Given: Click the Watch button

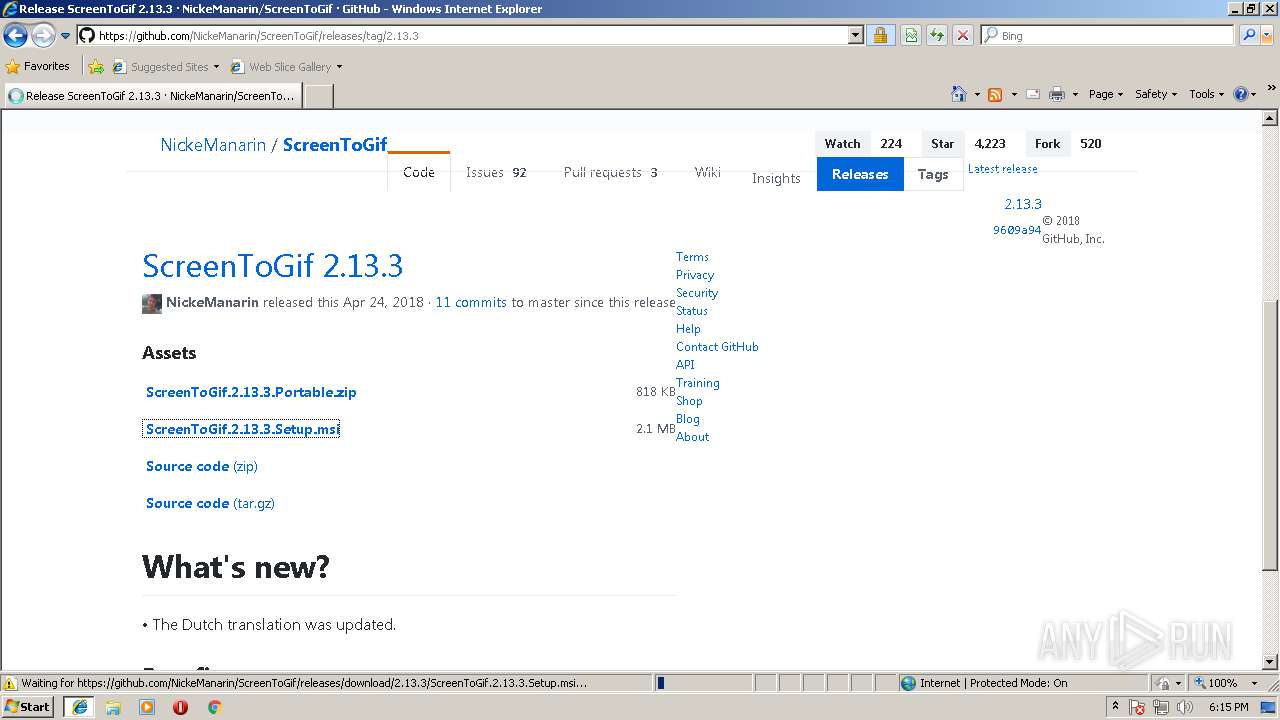Looking at the screenshot, I should (x=842, y=143).
